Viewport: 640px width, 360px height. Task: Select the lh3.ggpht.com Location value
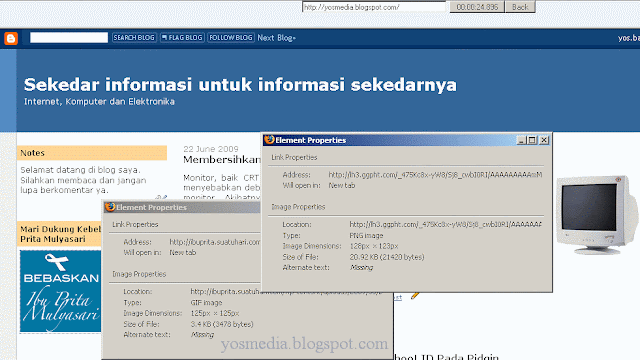(445, 224)
